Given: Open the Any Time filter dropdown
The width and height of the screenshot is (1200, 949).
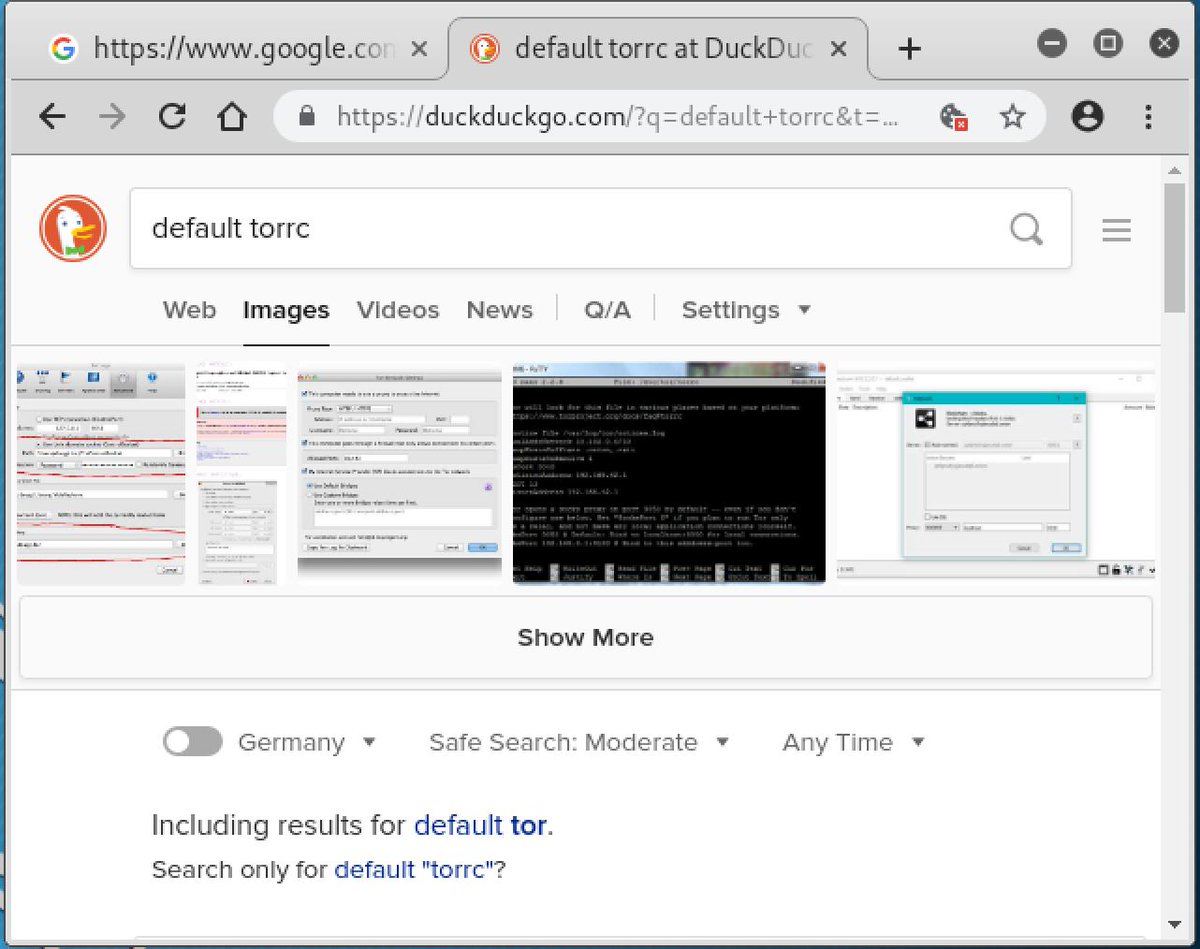Looking at the screenshot, I should click(853, 742).
